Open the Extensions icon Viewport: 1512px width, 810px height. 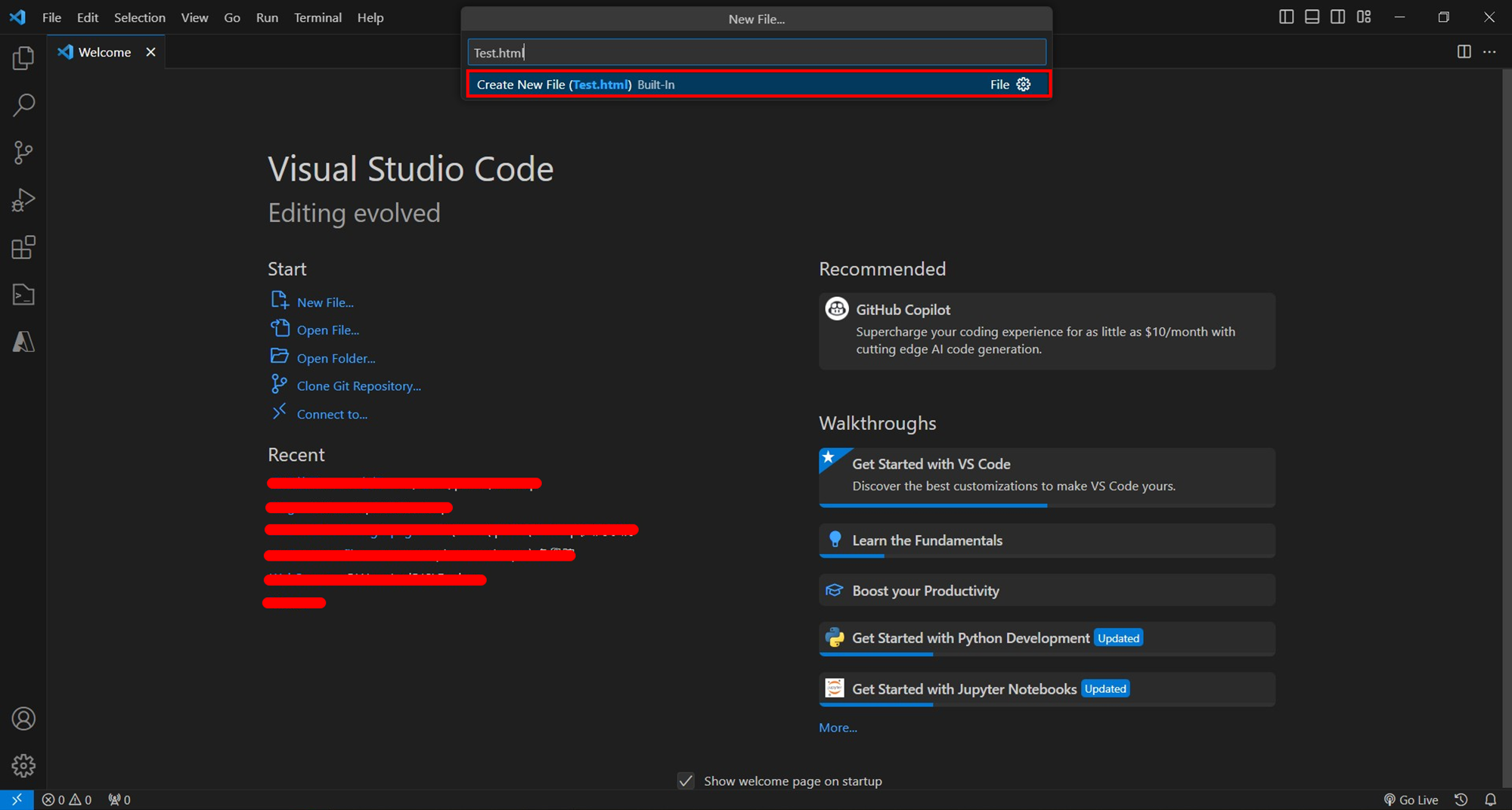pos(23,247)
